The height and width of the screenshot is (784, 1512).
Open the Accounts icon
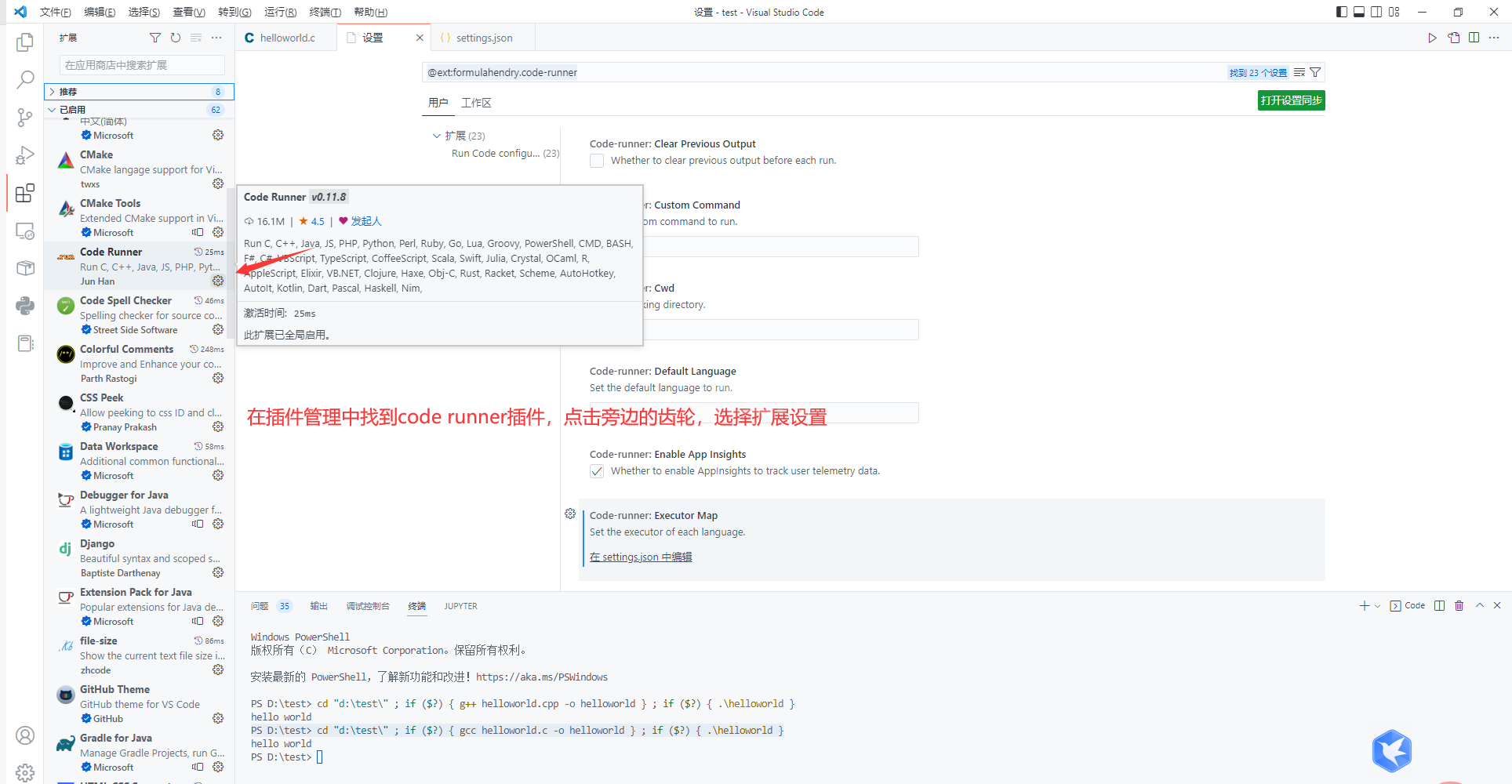point(25,735)
